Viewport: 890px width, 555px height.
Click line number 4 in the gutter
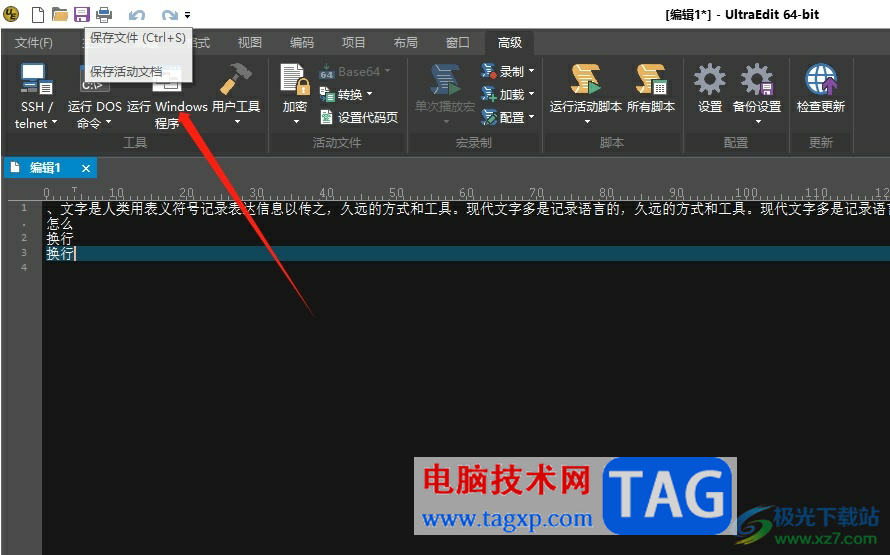point(24,267)
